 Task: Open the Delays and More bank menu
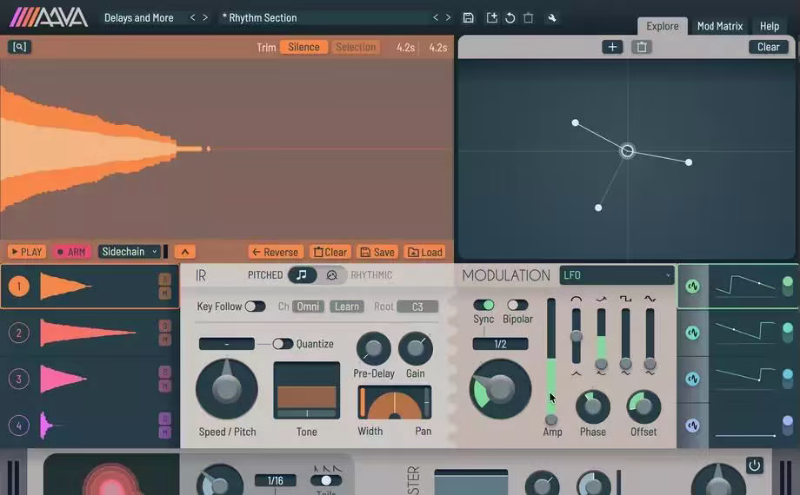point(139,18)
